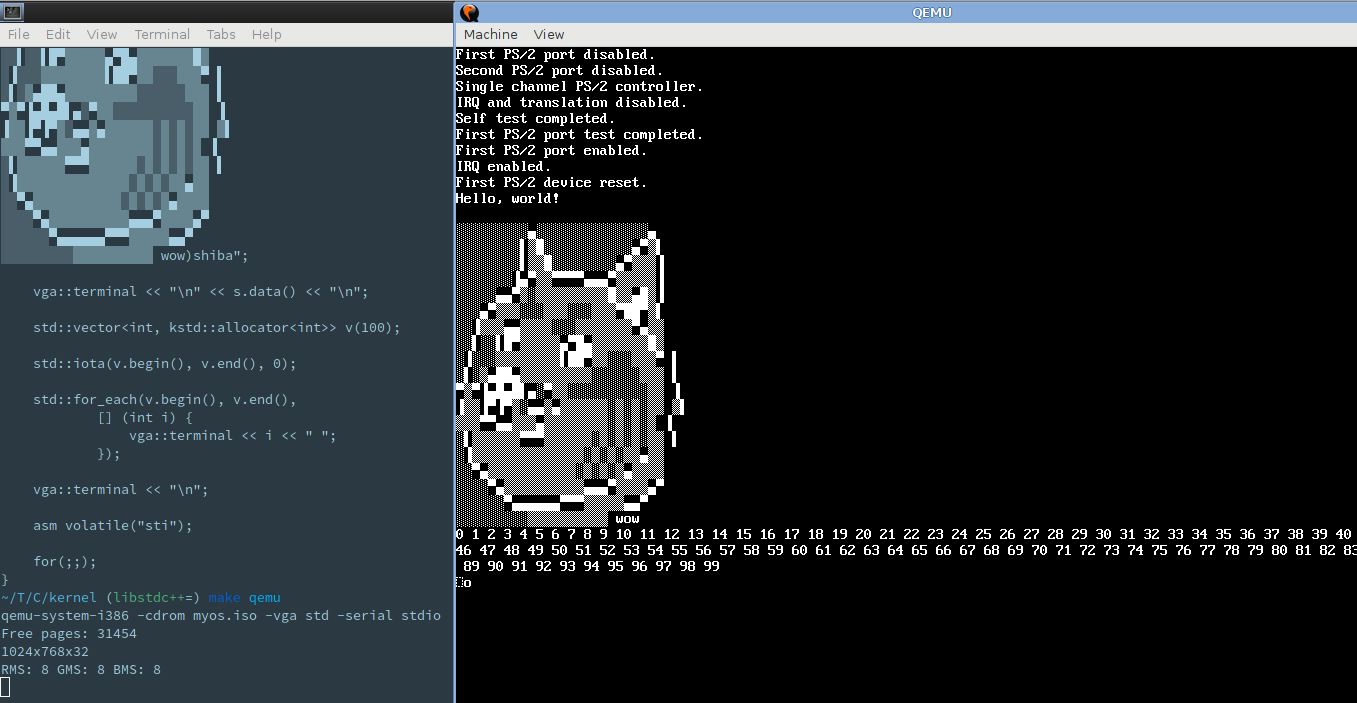Click 'First PS/2 port test completed.' line
Image resolution: width=1357 pixels, height=703 pixels.
pos(579,134)
